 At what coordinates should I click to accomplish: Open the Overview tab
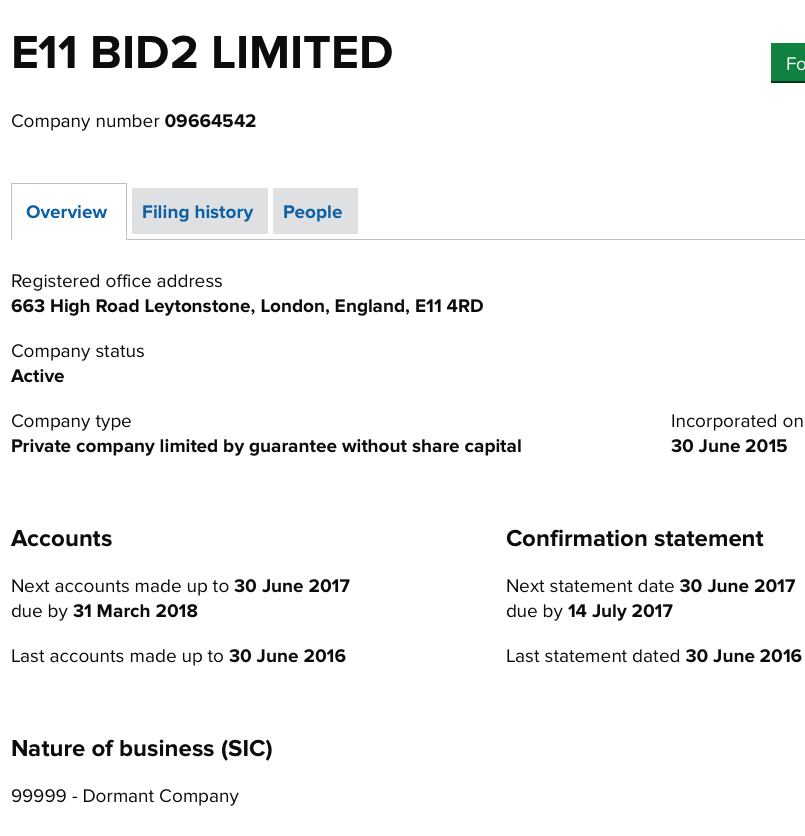click(67, 212)
